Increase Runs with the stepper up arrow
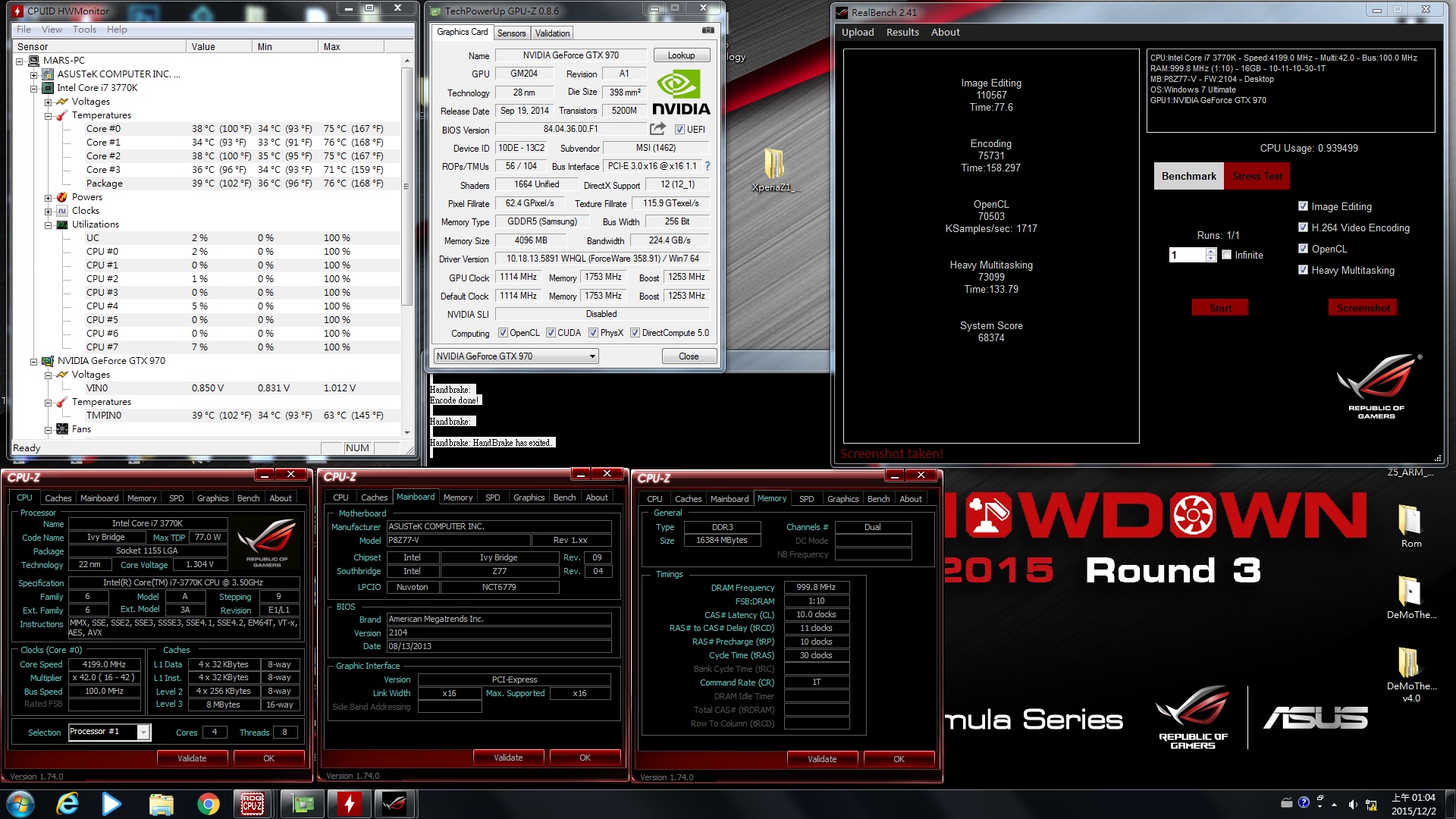 pyautogui.click(x=1211, y=251)
